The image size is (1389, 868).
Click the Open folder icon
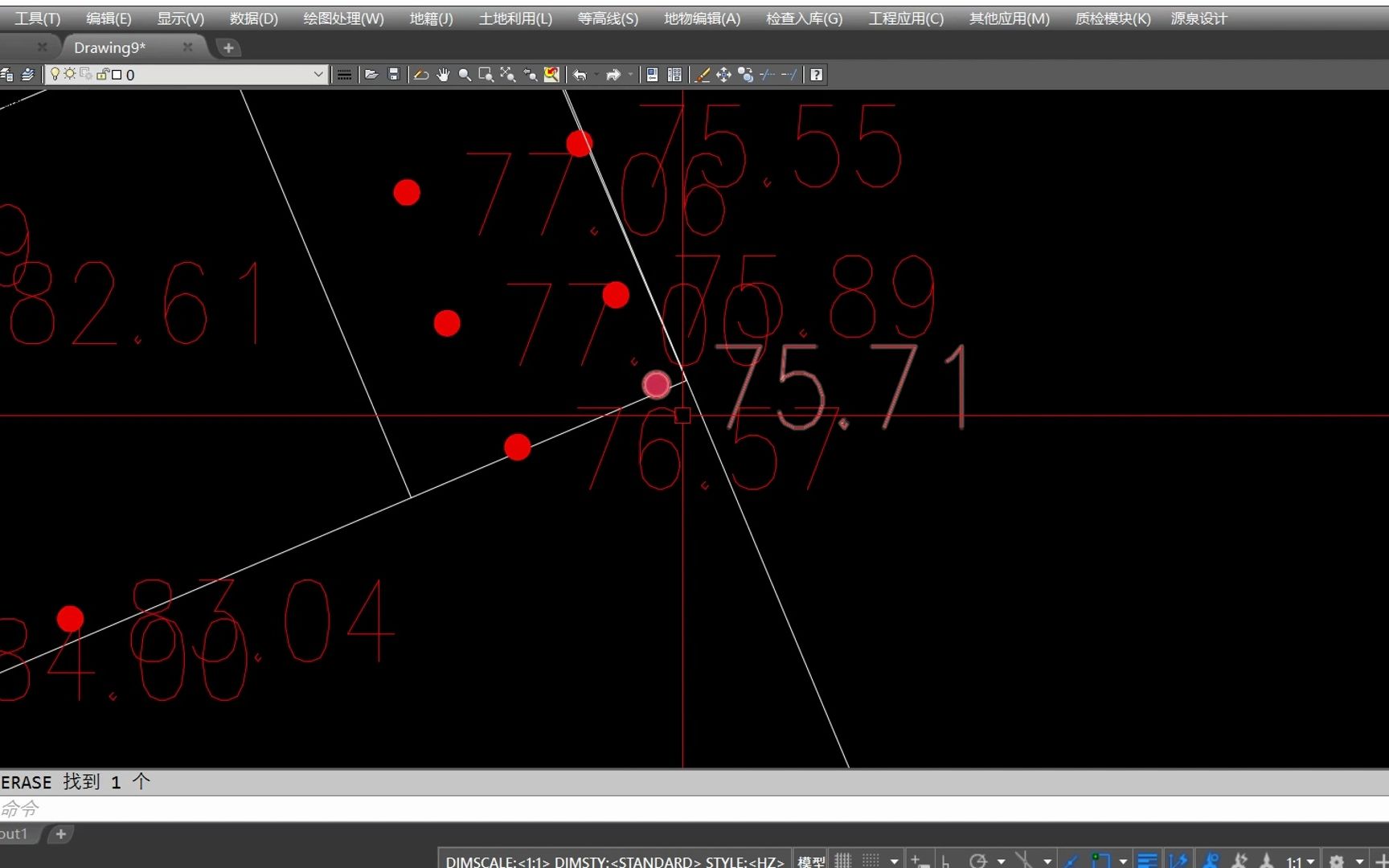(x=371, y=75)
